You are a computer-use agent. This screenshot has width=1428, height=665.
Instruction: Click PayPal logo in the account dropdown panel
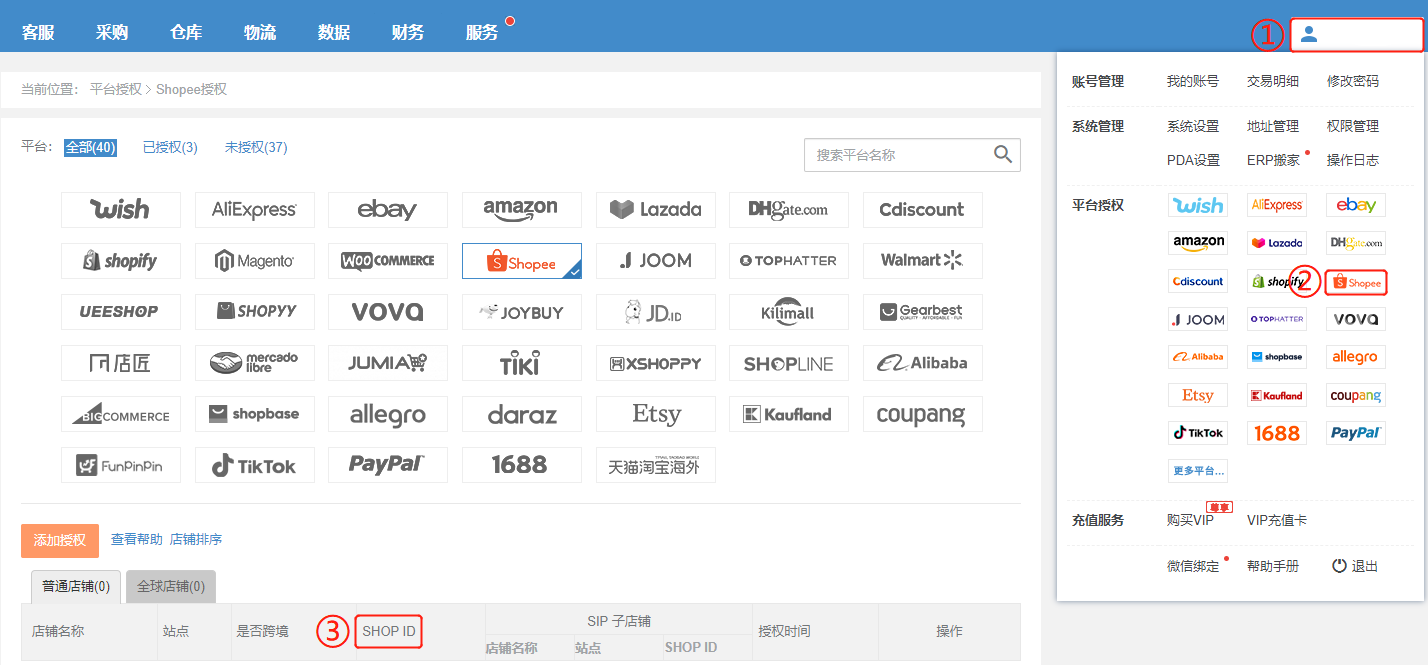(1356, 433)
